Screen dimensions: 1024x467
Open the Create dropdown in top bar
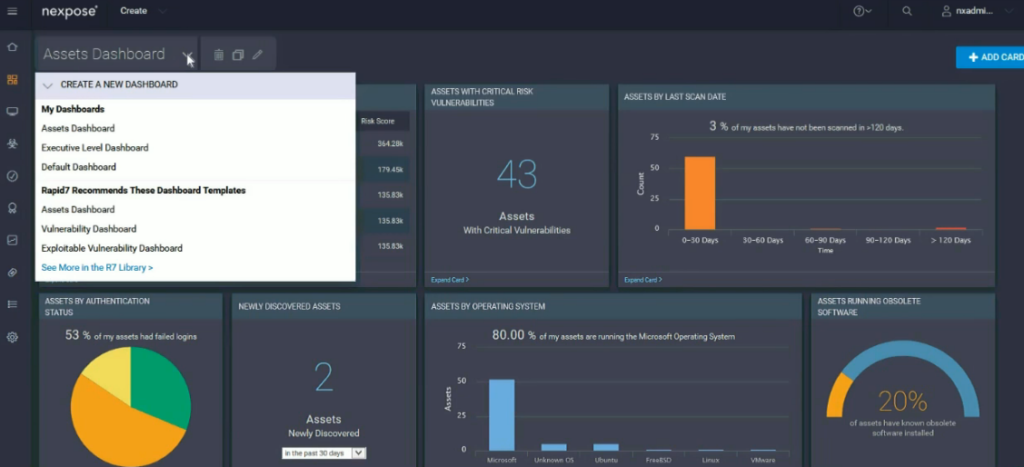coord(142,11)
